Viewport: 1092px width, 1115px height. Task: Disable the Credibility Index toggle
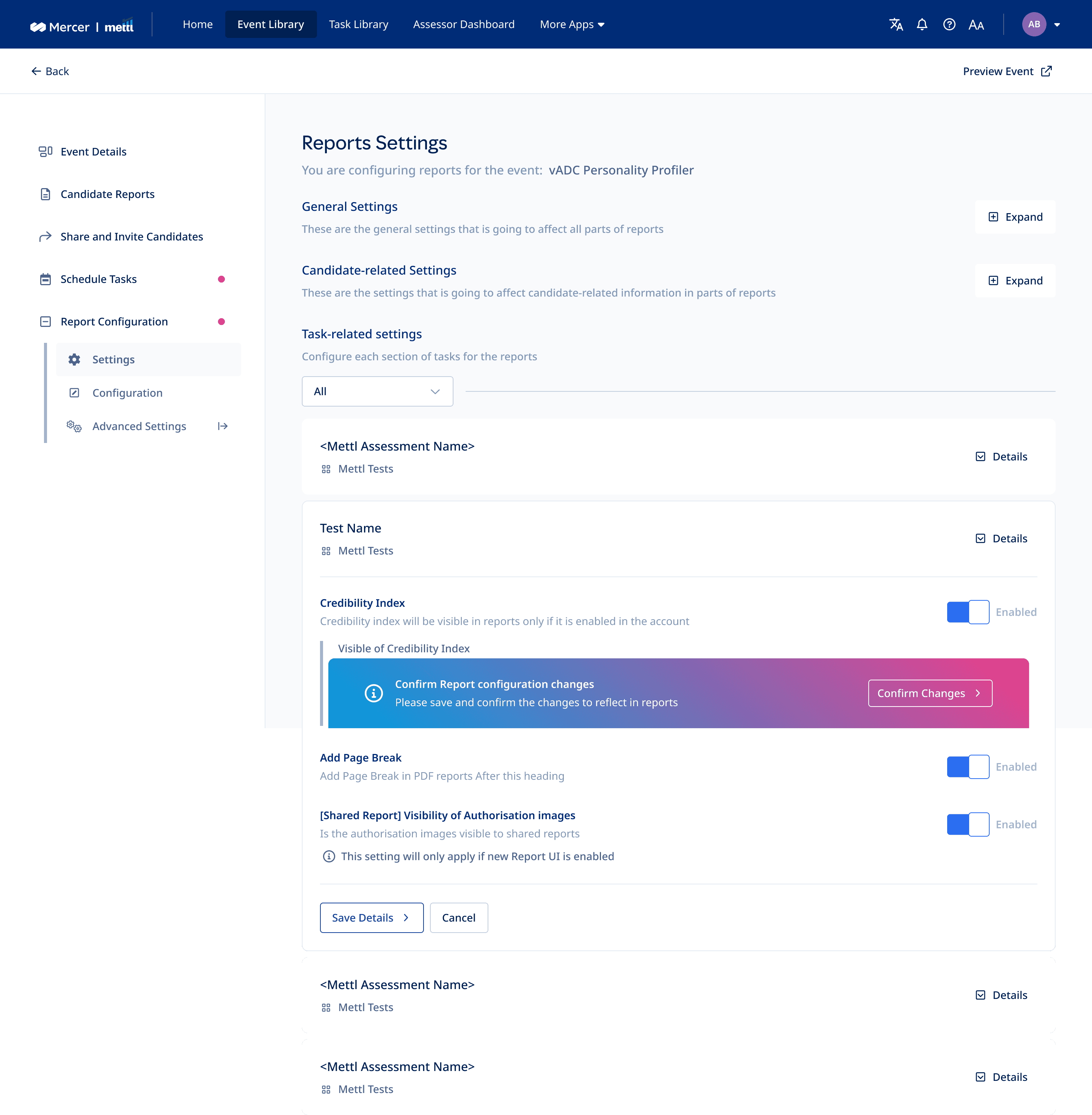968,612
